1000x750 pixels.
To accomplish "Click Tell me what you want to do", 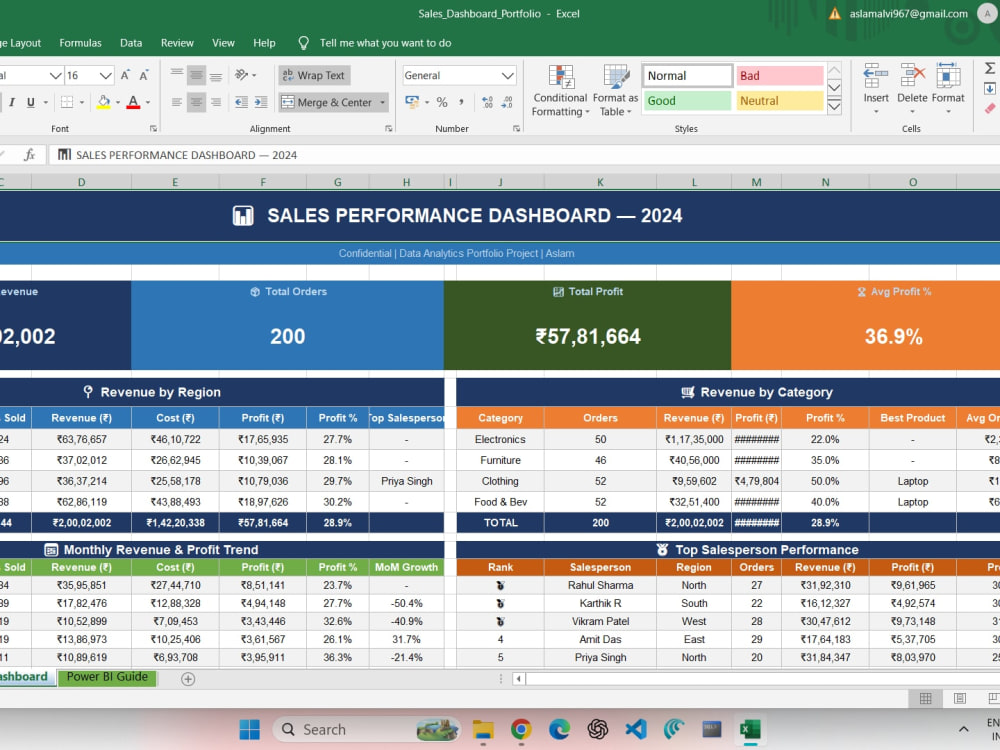I will pyautogui.click(x=385, y=43).
